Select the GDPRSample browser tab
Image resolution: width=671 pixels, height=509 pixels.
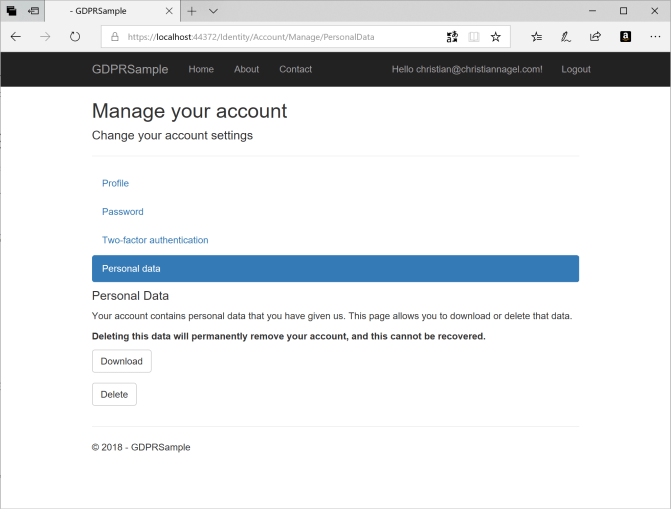pyautogui.click(x=112, y=11)
